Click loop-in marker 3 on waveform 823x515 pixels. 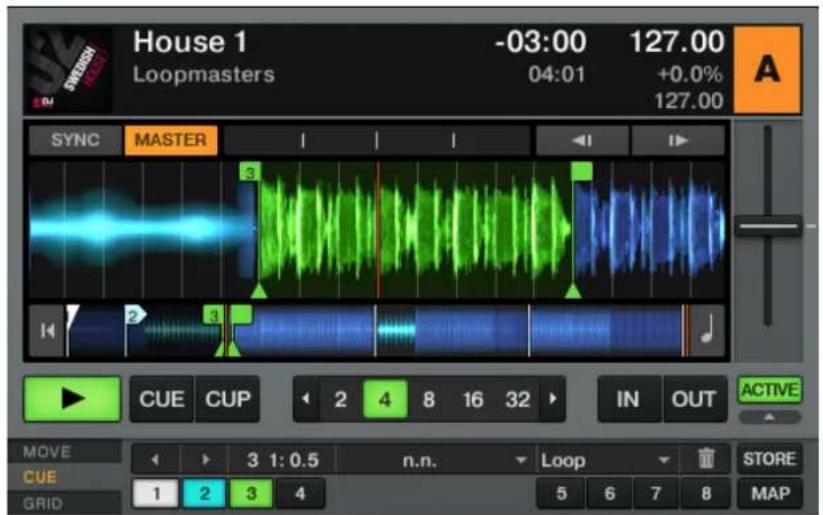click(x=250, y=172)
